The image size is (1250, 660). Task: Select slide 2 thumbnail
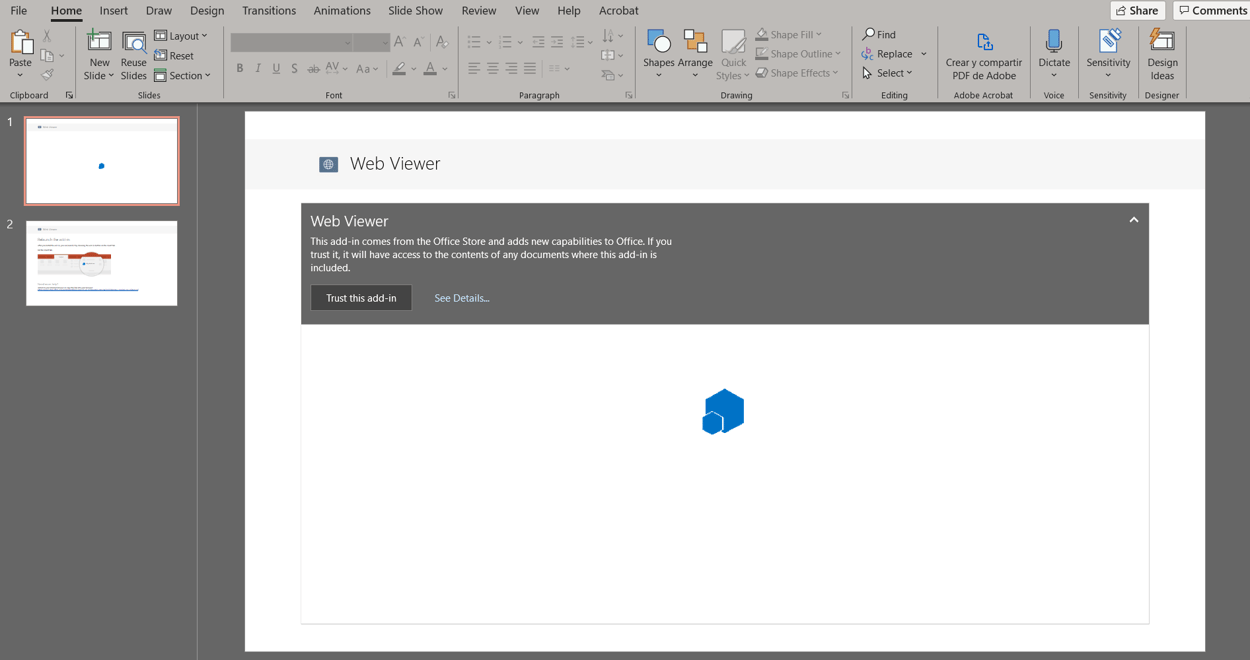click(101, 263)
